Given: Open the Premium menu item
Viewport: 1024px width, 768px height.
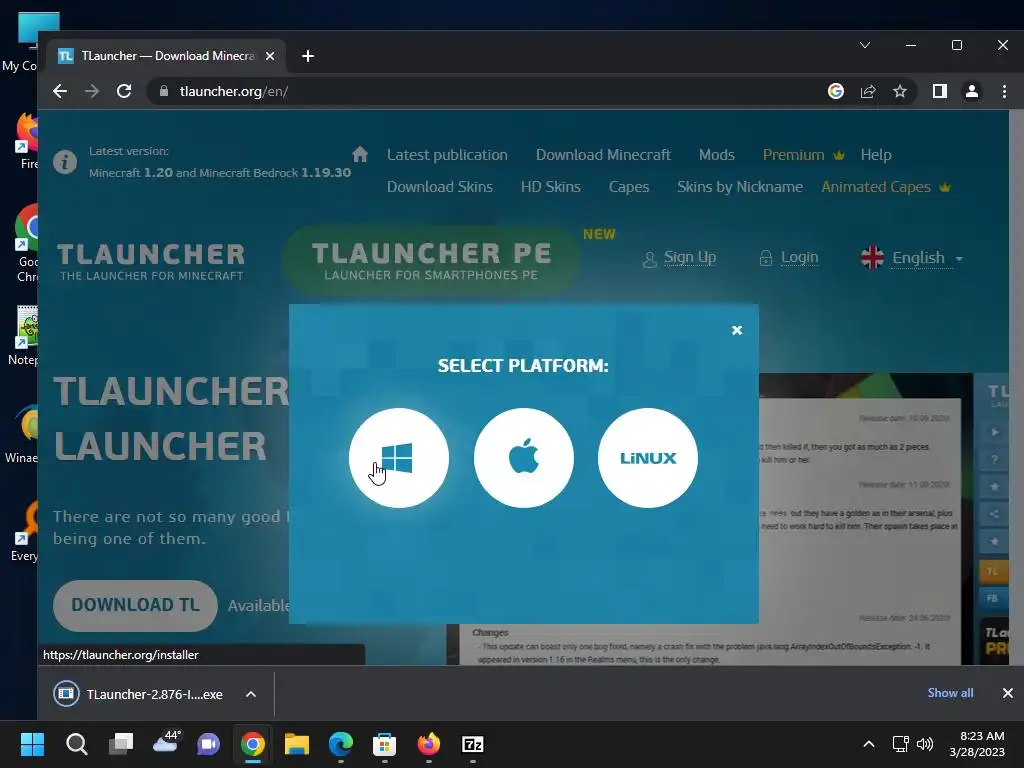Looking at the screenshot, I should pyautogui.click(x=803, y=155).
